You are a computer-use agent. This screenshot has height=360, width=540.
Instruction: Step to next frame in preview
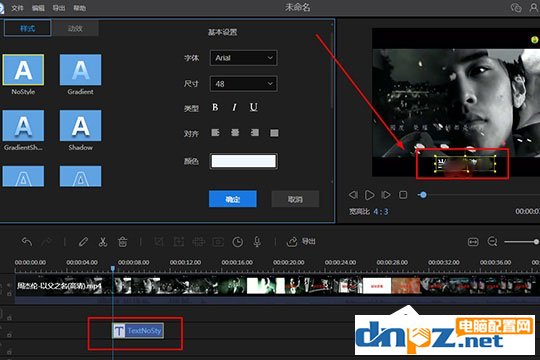(x=386, y=195)
